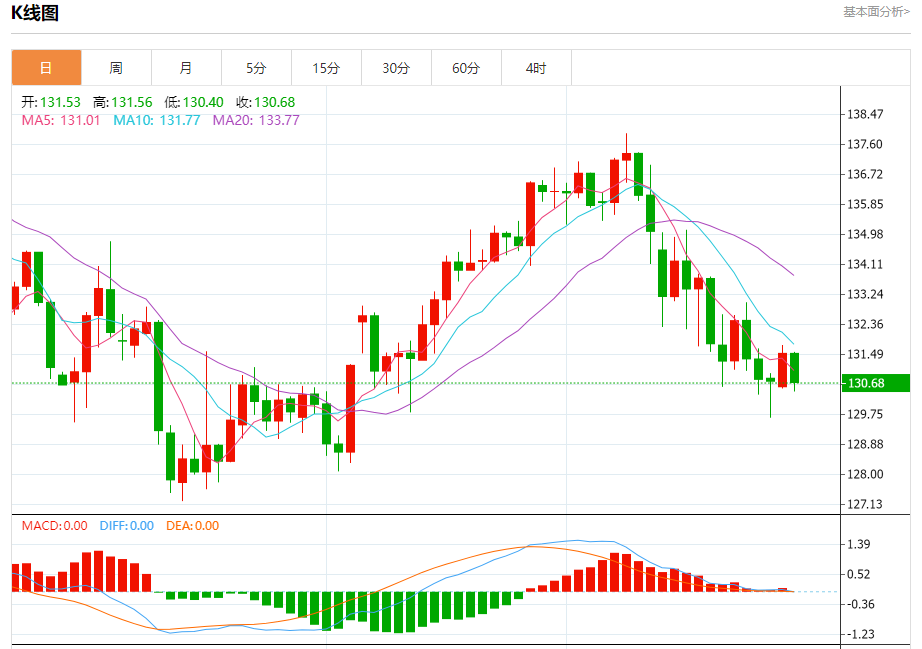Click the MACD value label

point(54,526)
